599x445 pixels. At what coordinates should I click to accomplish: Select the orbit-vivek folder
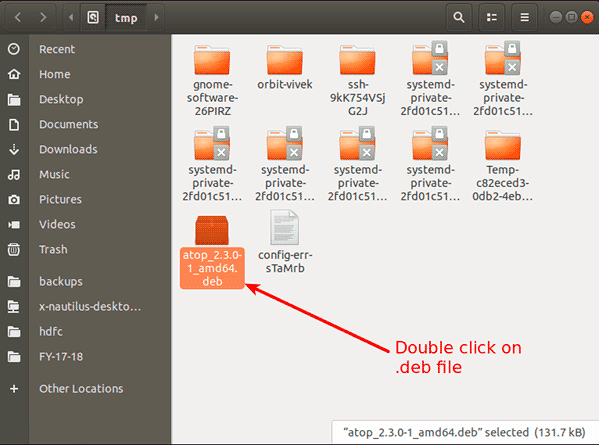pos(285,68)
